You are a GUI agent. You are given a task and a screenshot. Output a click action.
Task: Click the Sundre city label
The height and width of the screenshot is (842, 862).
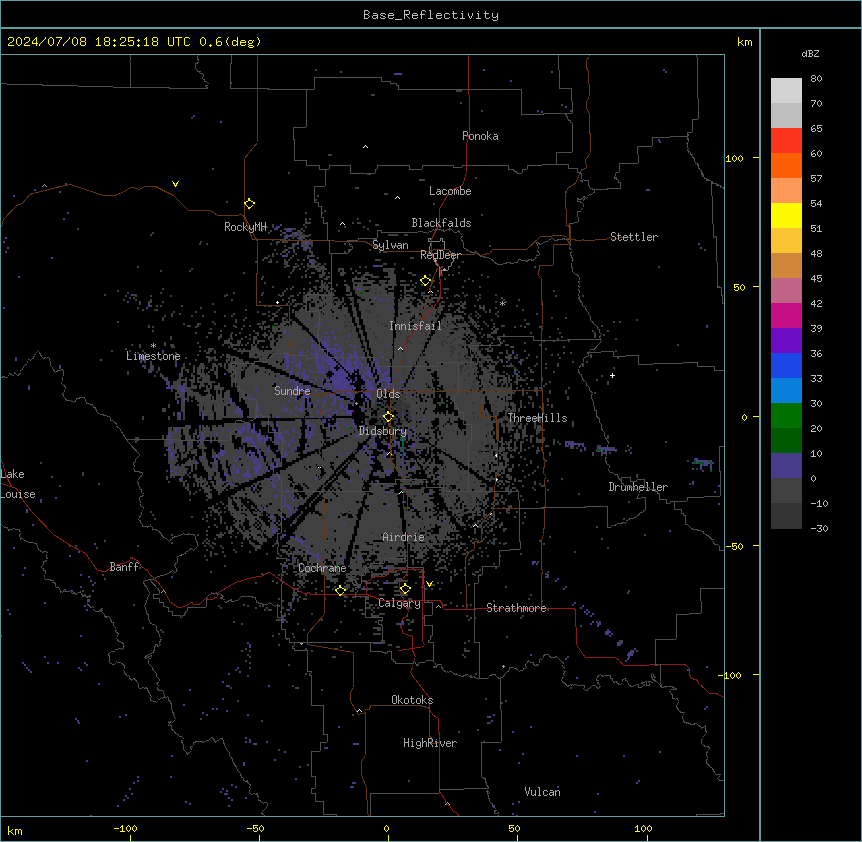(x=292, y=391)
